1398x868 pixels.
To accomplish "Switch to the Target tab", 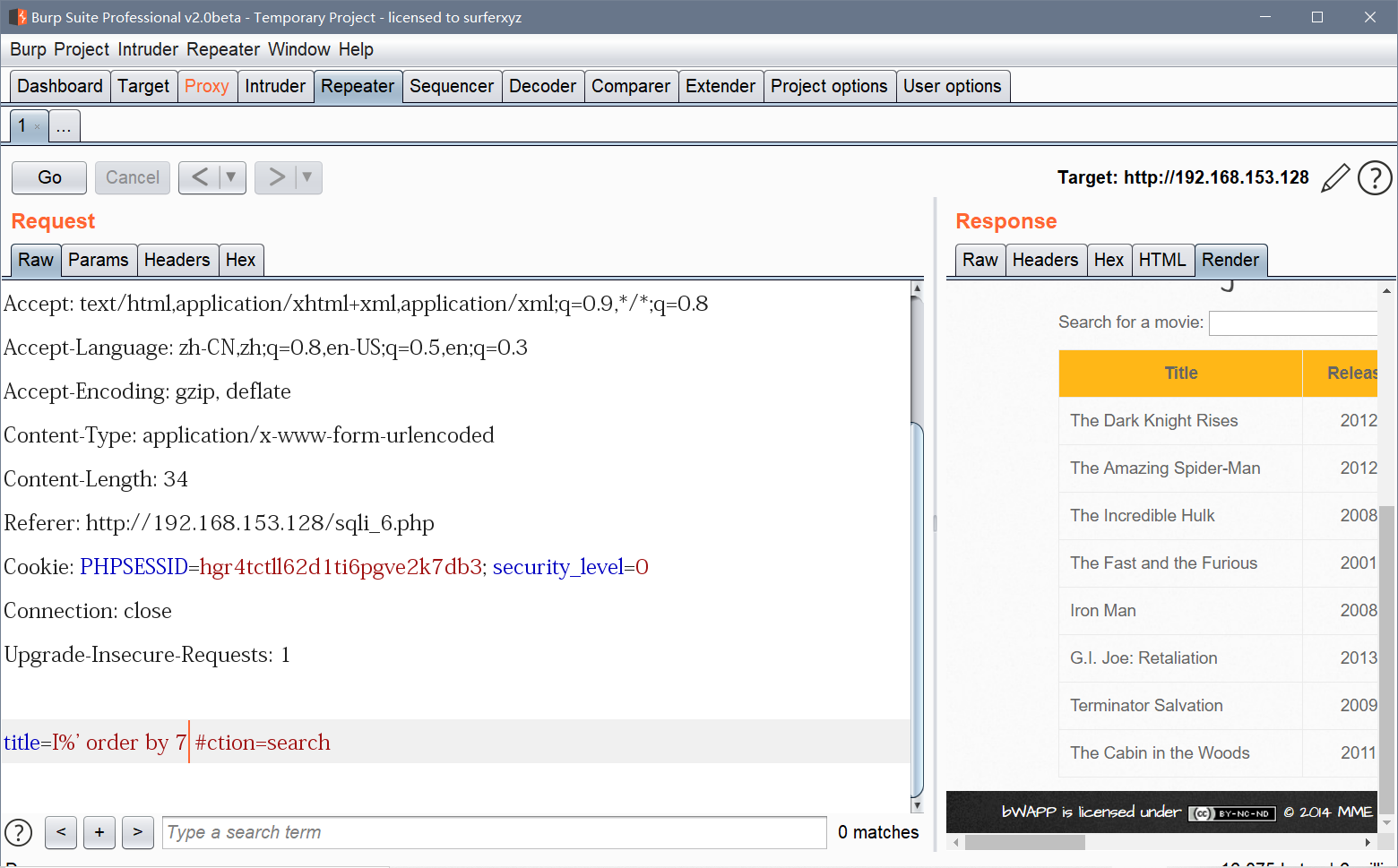I will (x=143, y=86).
